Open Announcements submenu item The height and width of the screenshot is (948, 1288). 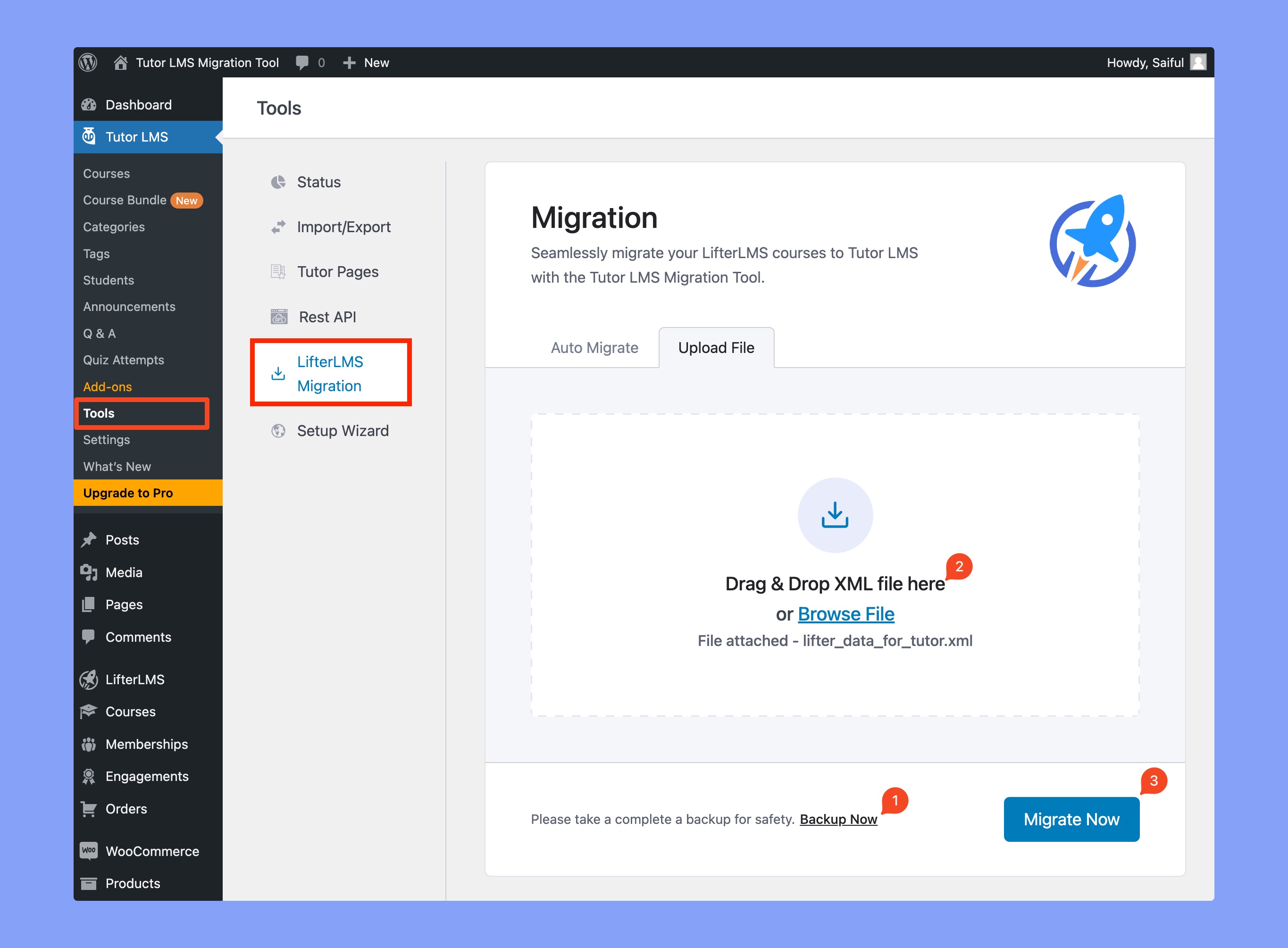tap(129, 306)
